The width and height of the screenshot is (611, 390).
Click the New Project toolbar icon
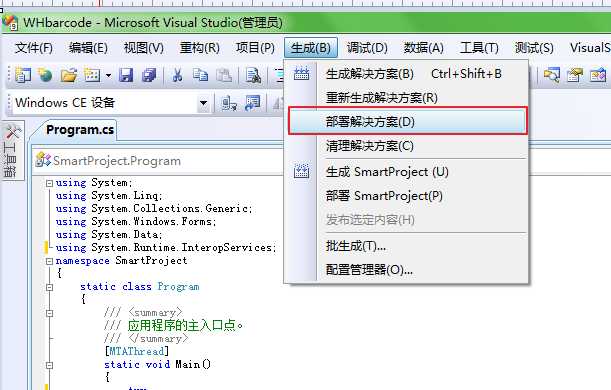(x=23, y=75)
